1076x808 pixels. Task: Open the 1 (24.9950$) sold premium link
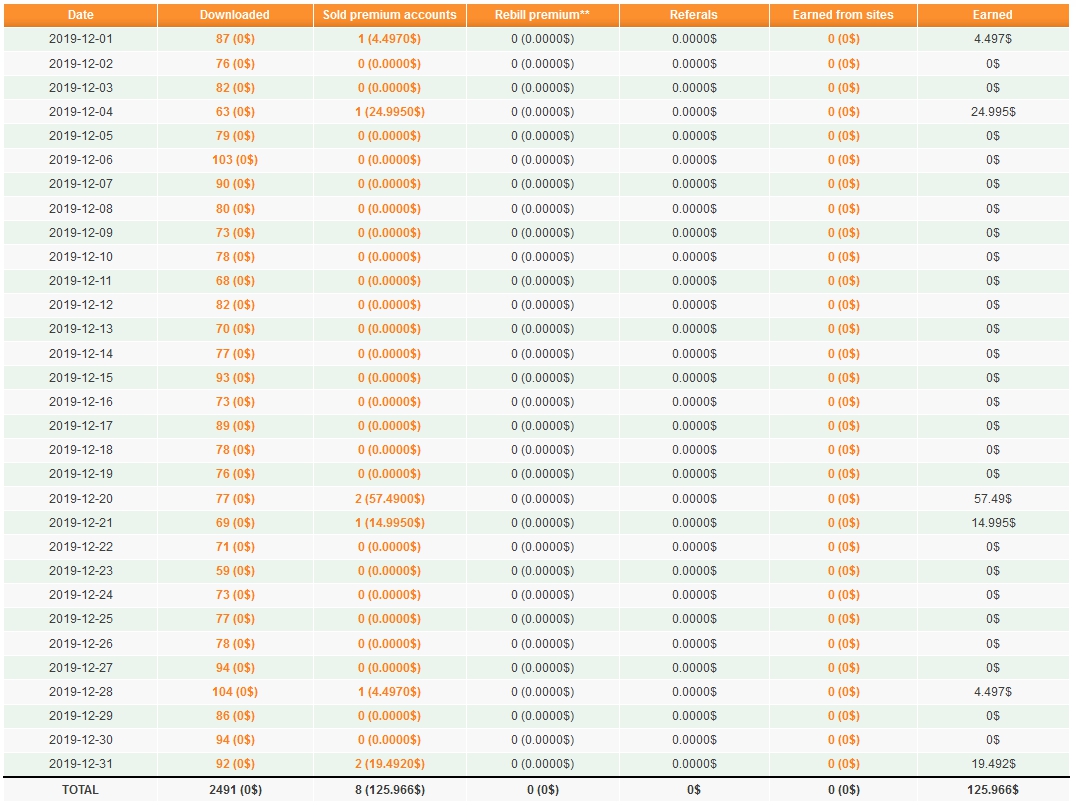[390, 112]
